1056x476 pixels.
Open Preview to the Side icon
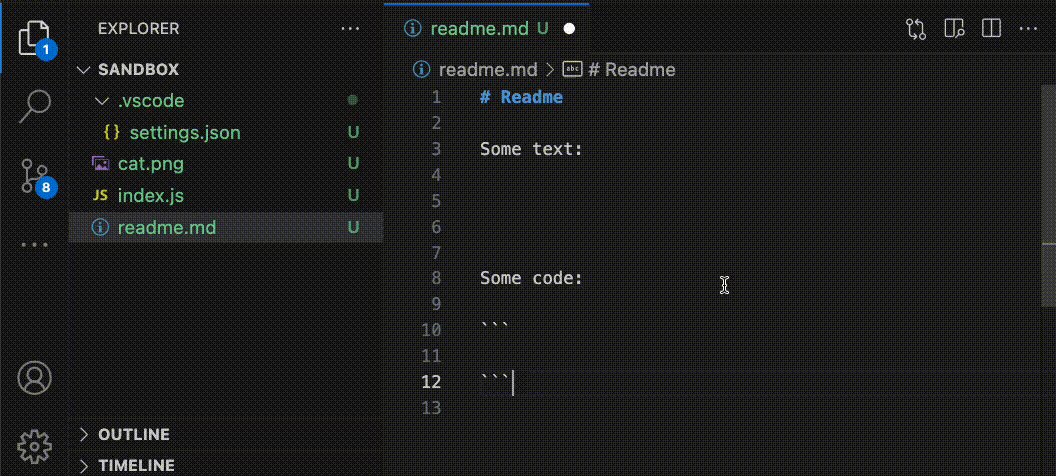[x=954, y=28]
